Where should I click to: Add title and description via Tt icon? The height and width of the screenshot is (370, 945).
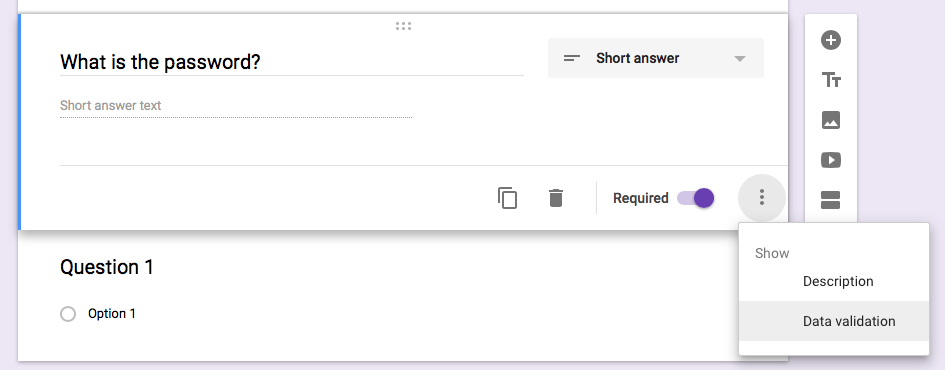830,80
